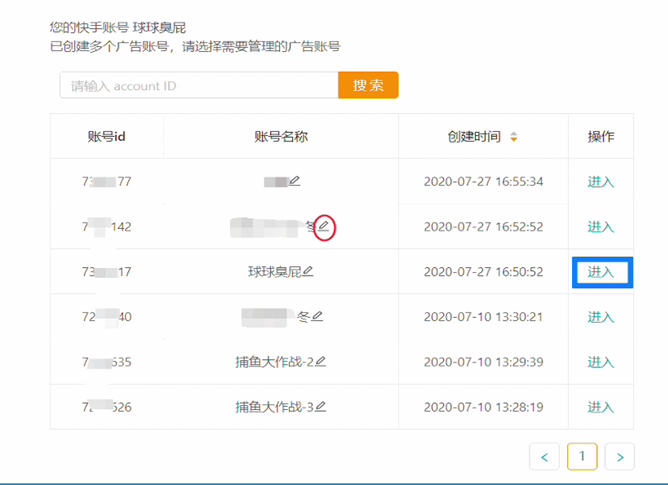Select the 捕鱼大作战-2 account name text
This screenshot has height=485, width=668.
point(275,362)
